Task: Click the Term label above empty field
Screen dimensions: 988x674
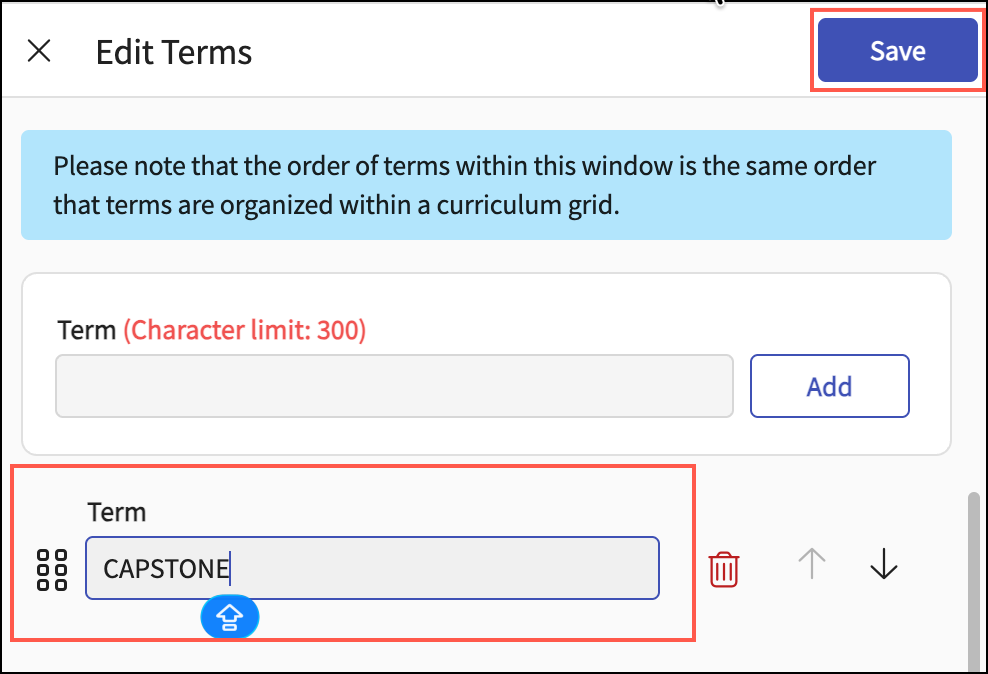Action: click(87, 330)
